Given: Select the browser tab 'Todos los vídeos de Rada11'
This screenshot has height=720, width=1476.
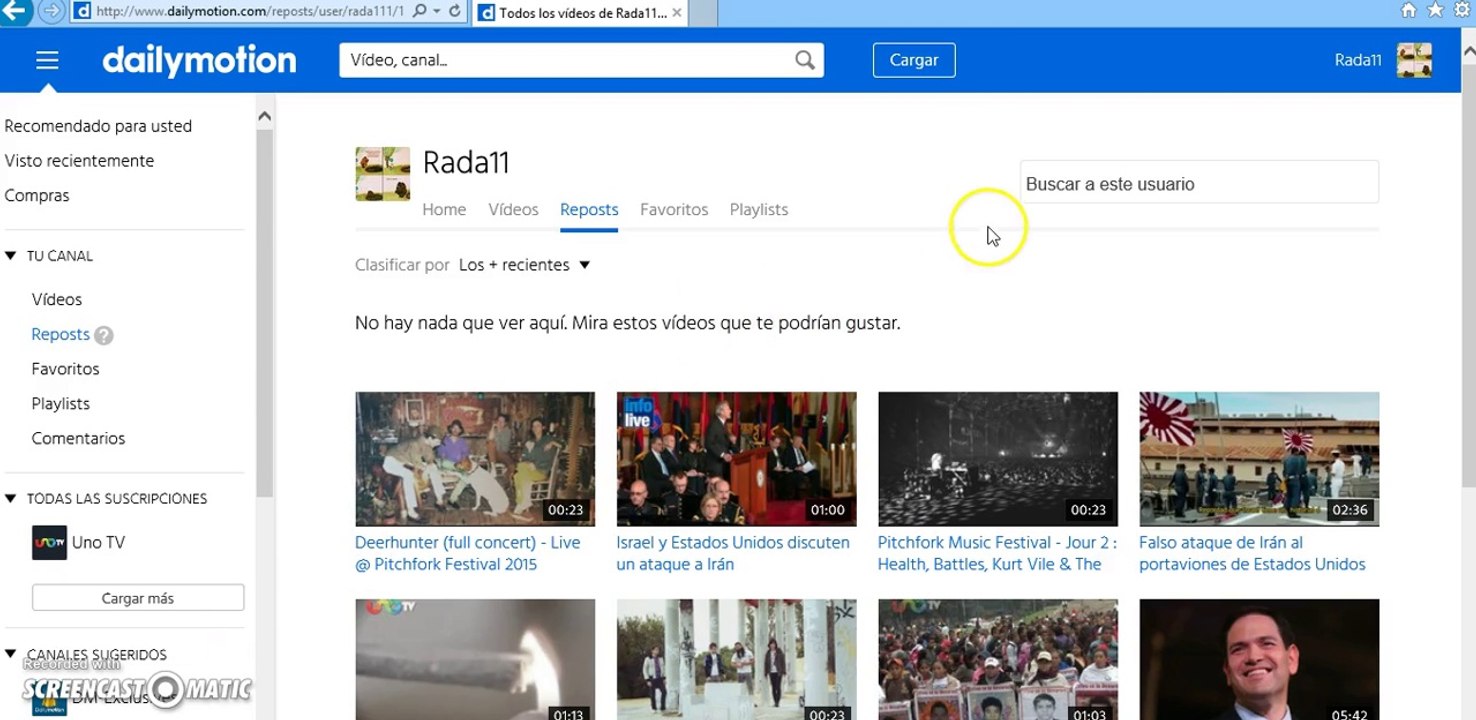Looking at the screenshot, I should point(580,13).
